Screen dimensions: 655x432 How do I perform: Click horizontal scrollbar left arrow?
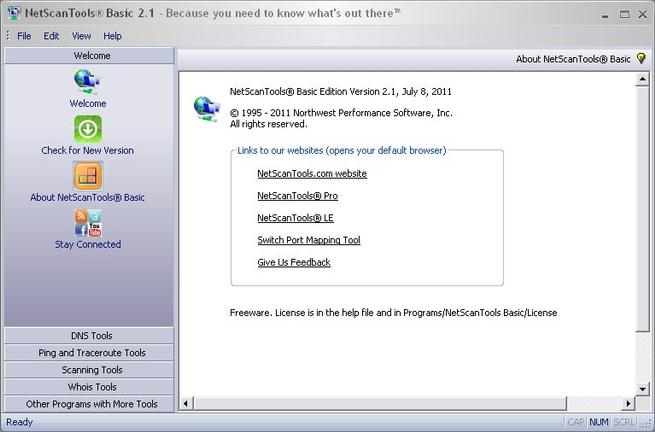186,404
